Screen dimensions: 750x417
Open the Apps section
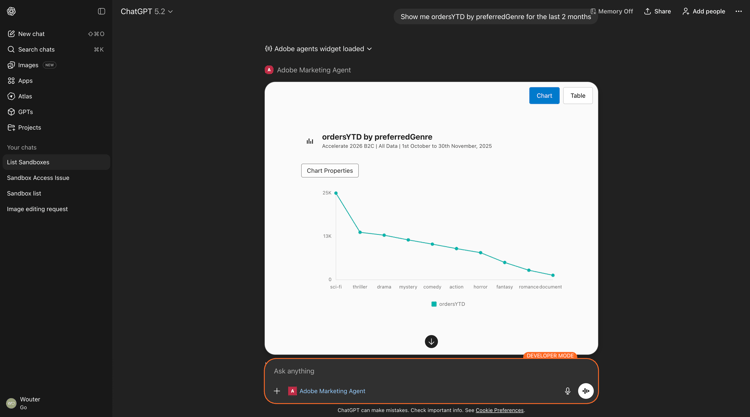tap(56, 81)
